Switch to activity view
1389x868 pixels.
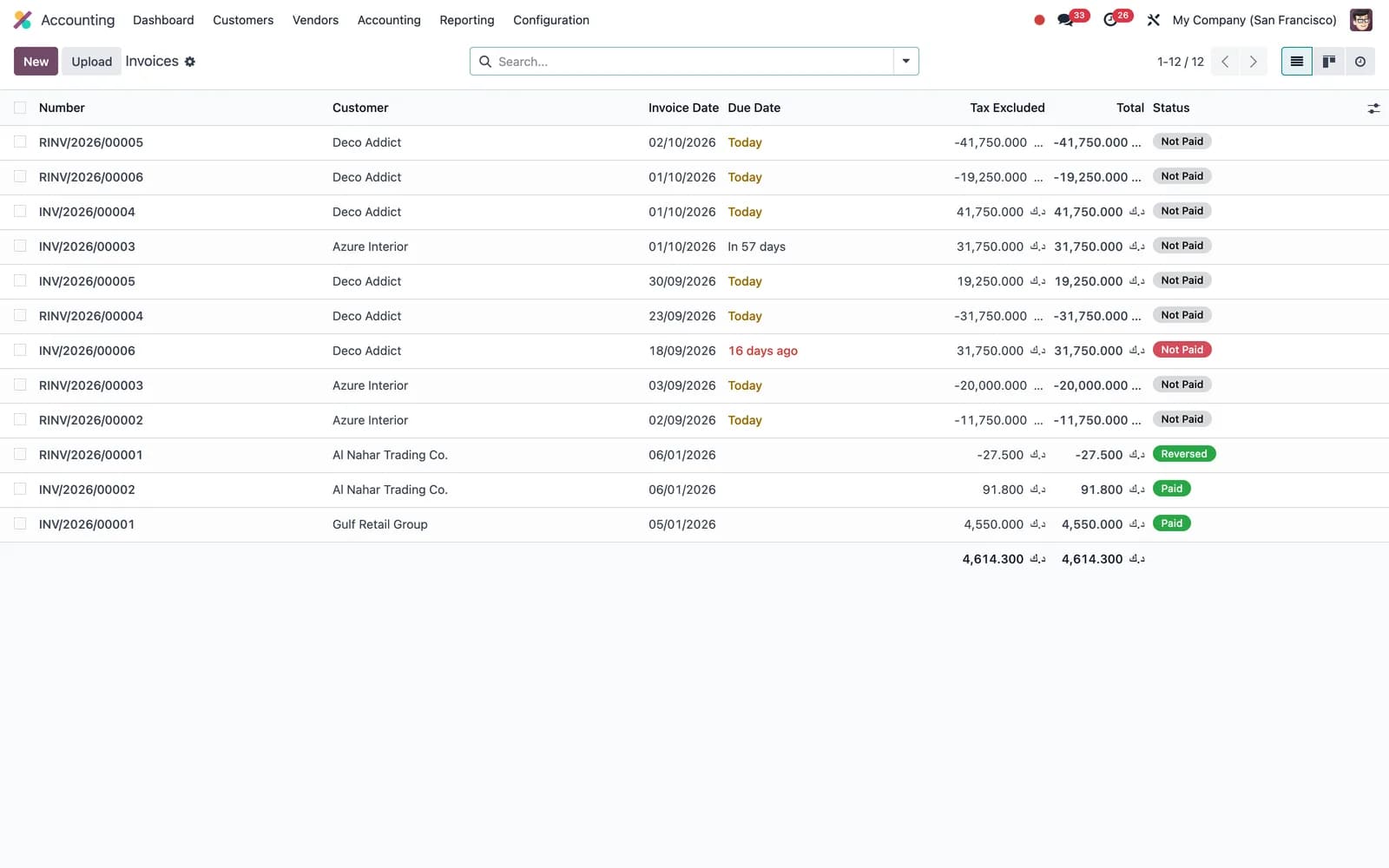[1360, 62]
